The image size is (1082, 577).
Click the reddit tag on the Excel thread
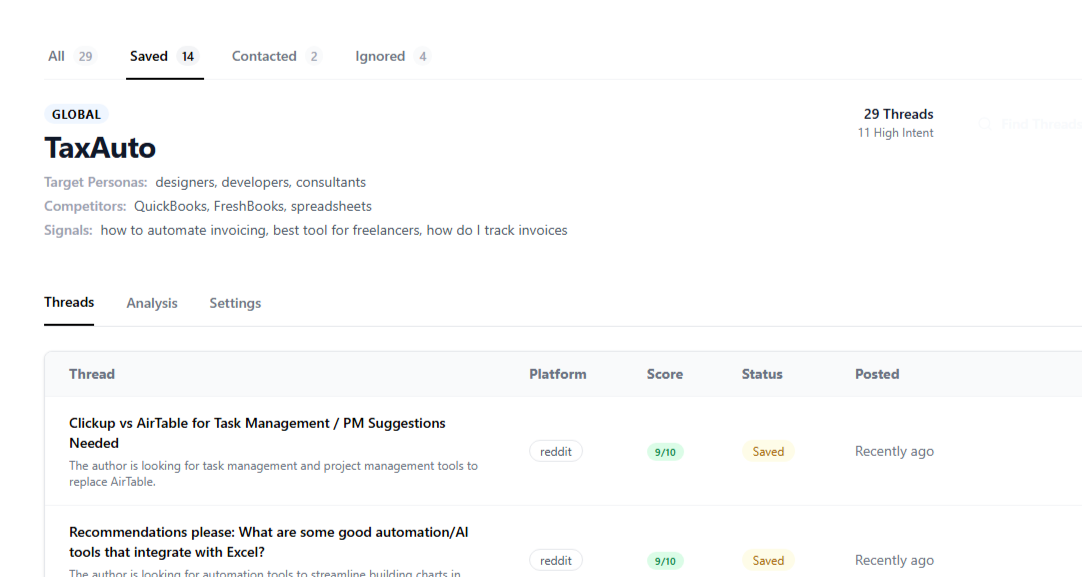(x=556, y=560)
